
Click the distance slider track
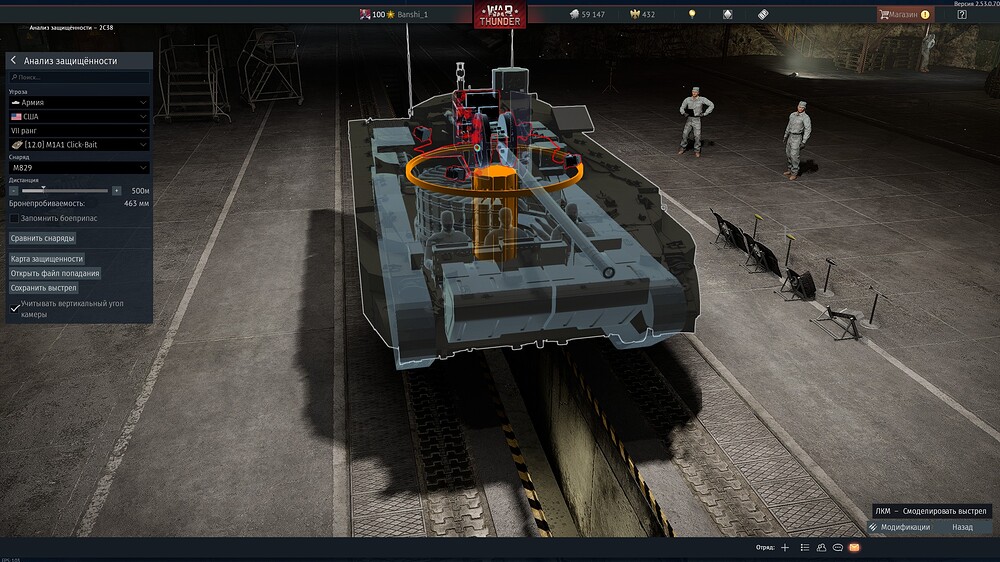click(65, 190)
